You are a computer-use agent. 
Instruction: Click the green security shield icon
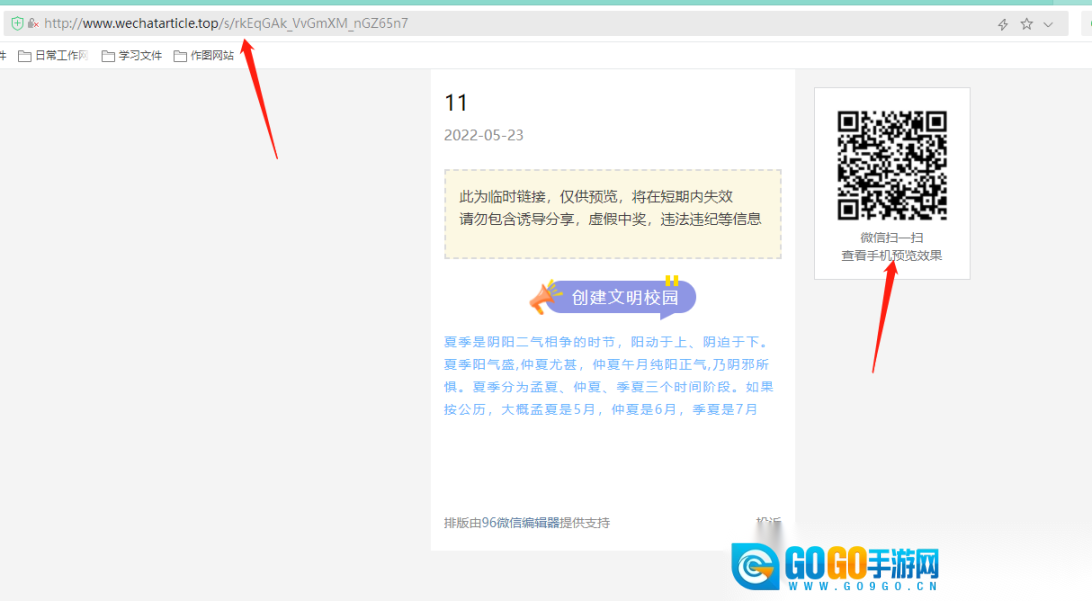pos(17,23)
